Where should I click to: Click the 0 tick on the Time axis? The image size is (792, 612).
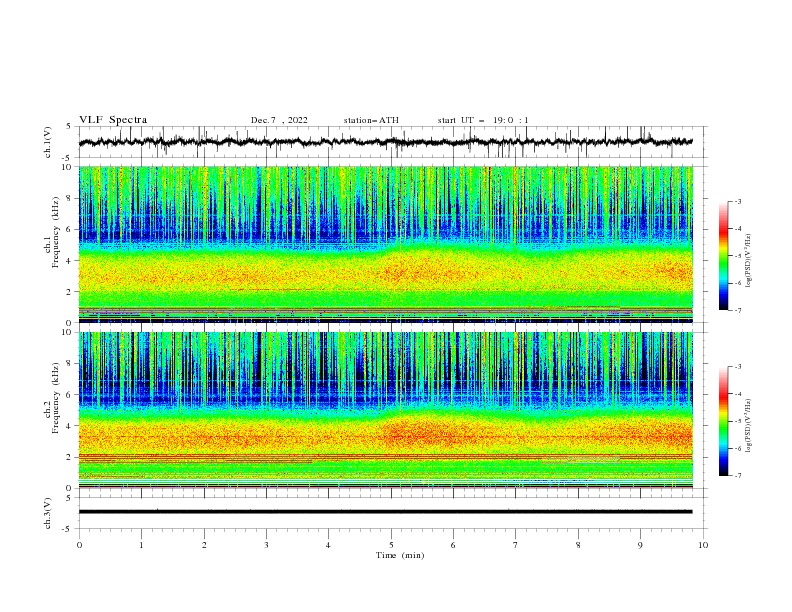point(79,545)
